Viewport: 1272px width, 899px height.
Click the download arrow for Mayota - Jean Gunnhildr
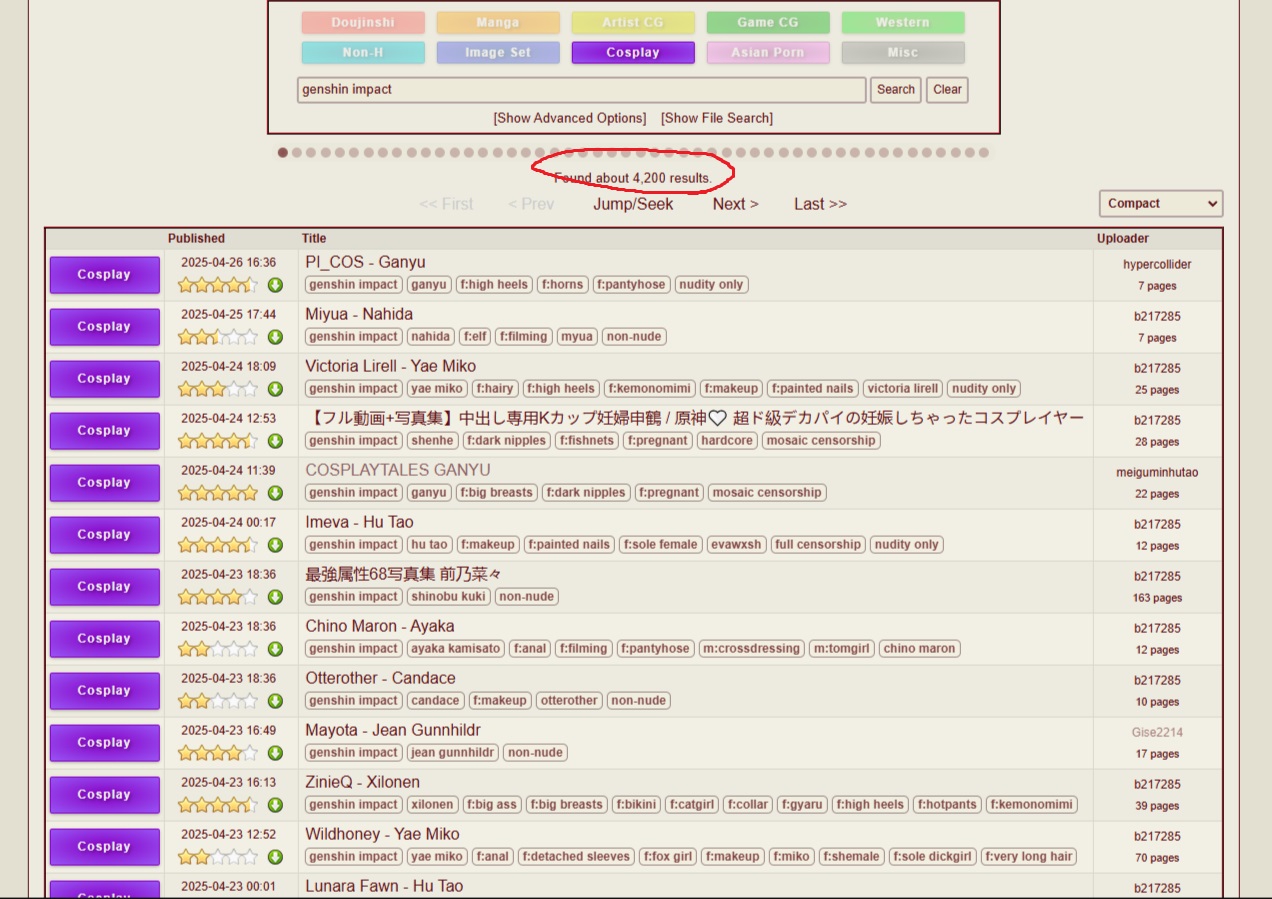point(275,753)
